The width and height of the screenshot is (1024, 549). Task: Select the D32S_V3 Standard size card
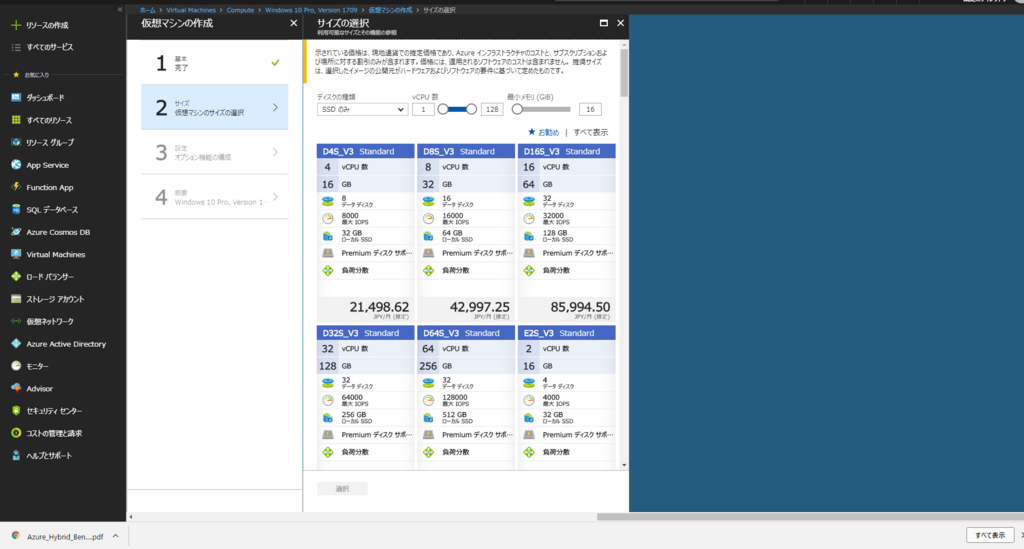(366, 398)
